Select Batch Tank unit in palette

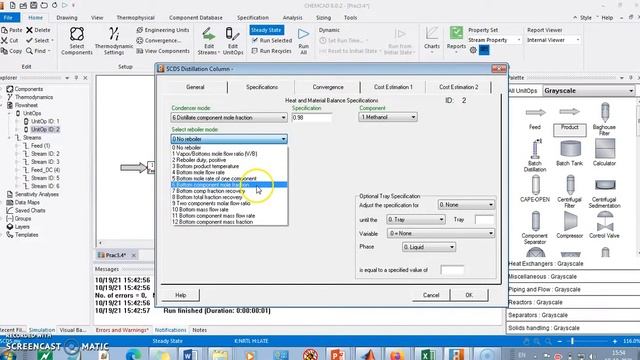569,153
